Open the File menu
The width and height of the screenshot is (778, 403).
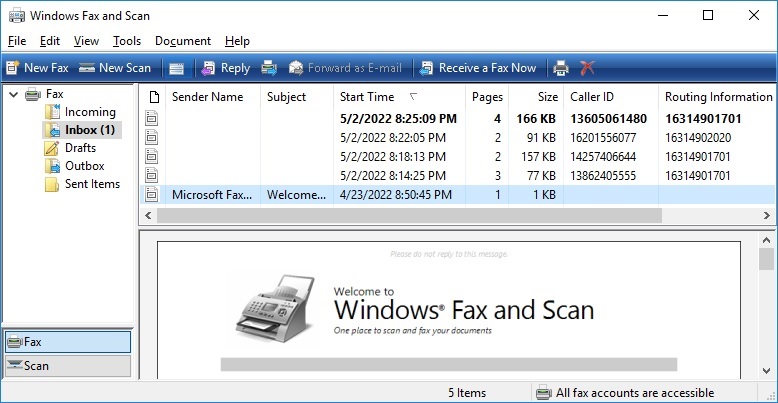(17, 41)
